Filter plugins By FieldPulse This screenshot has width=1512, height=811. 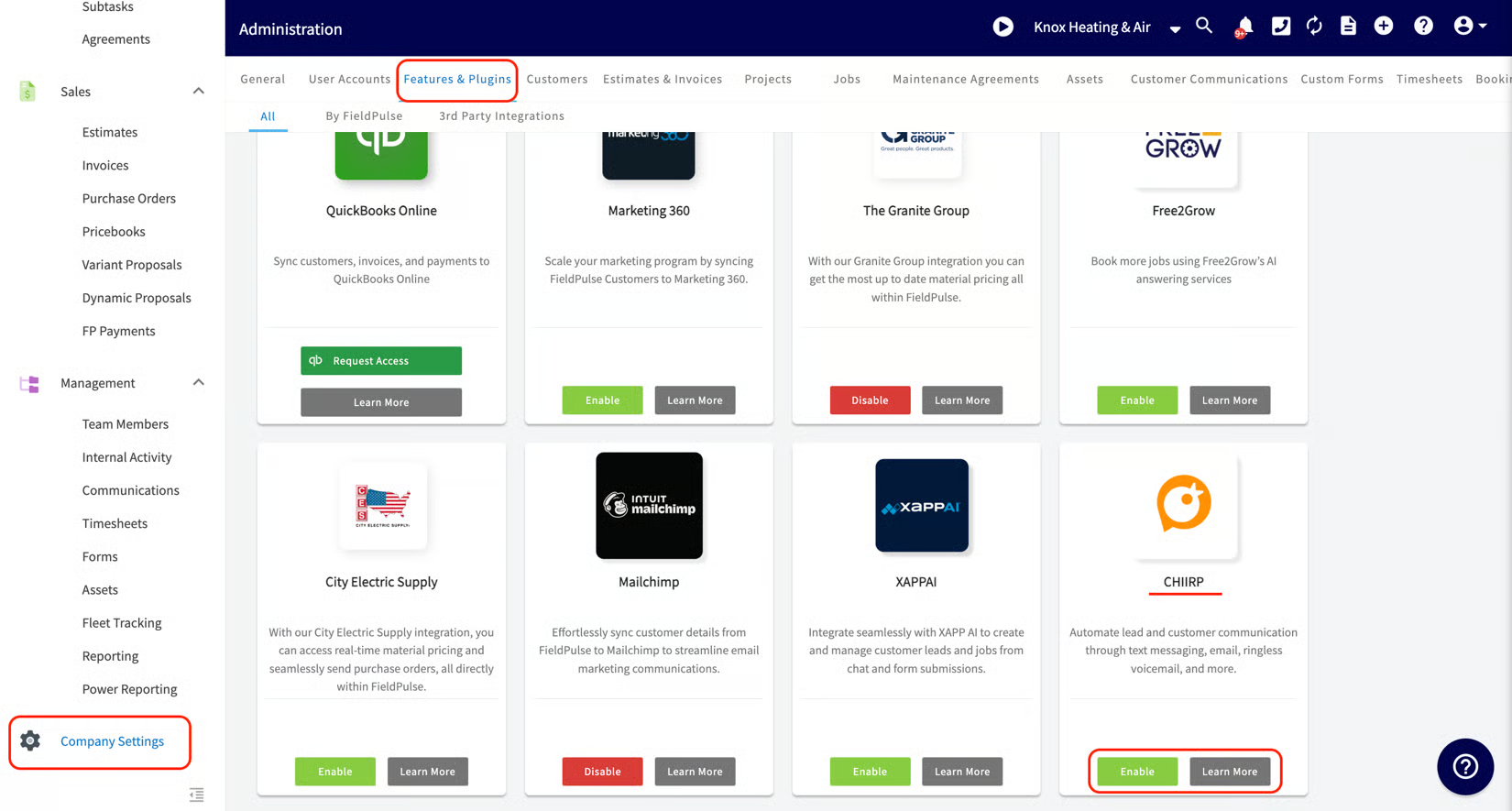(x=364, y=115)
